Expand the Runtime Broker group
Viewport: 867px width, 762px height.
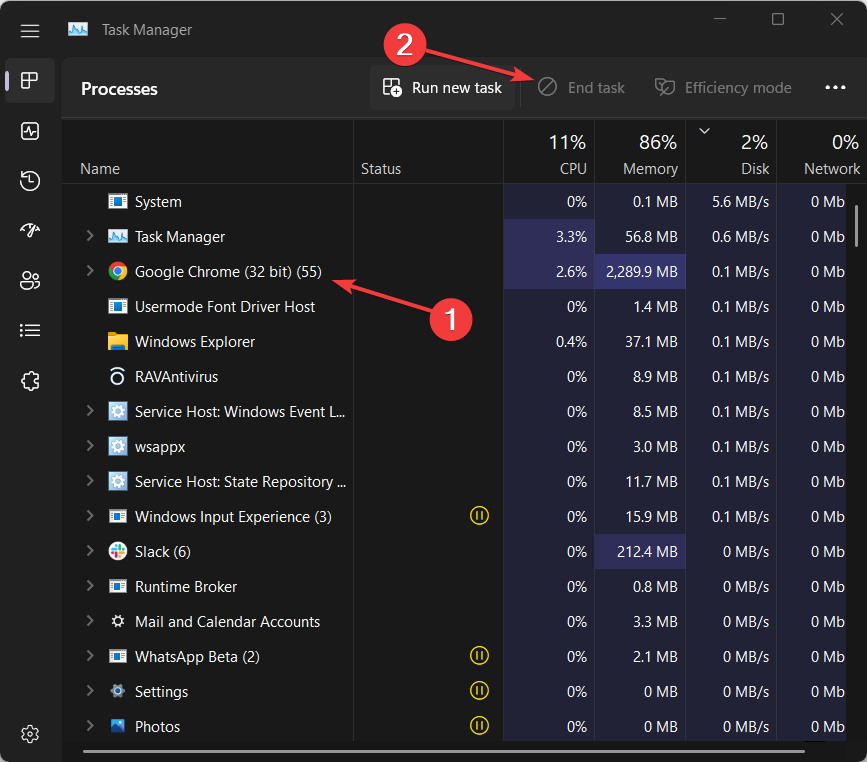click(90, 586)
